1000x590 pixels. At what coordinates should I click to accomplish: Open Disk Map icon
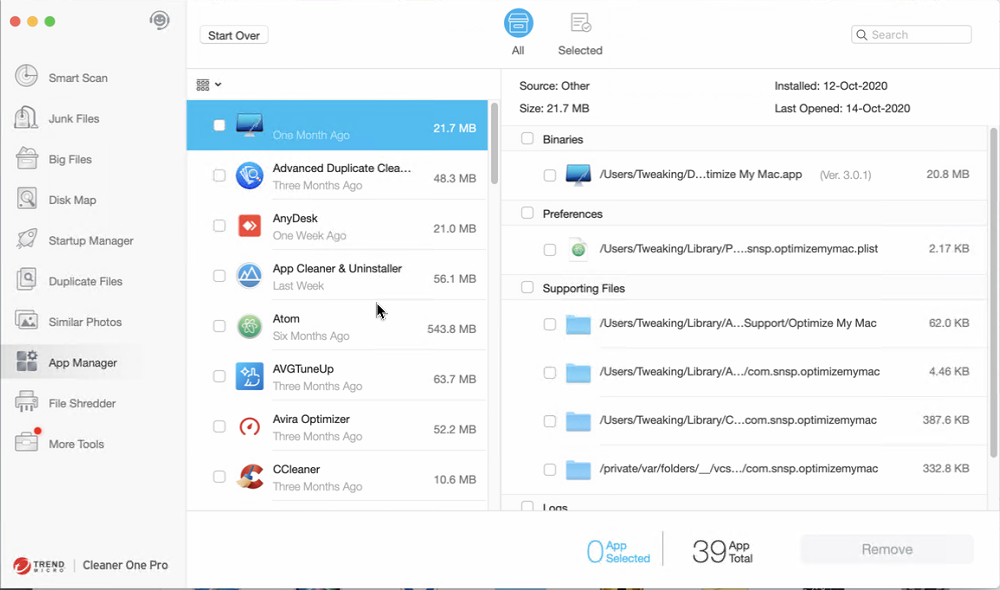click(x=26, y=199)
